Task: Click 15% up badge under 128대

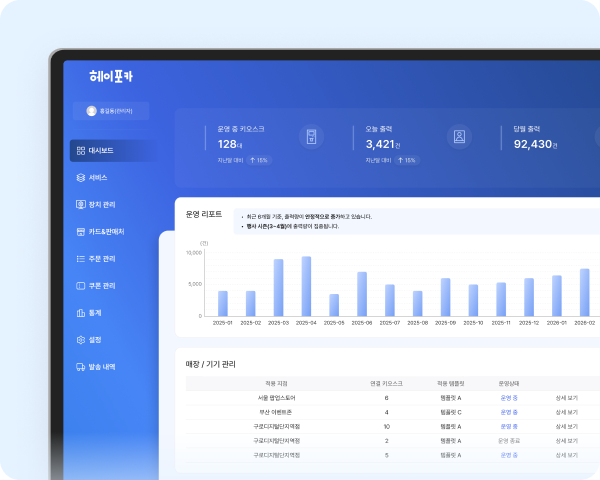Action: coord(259,160)
